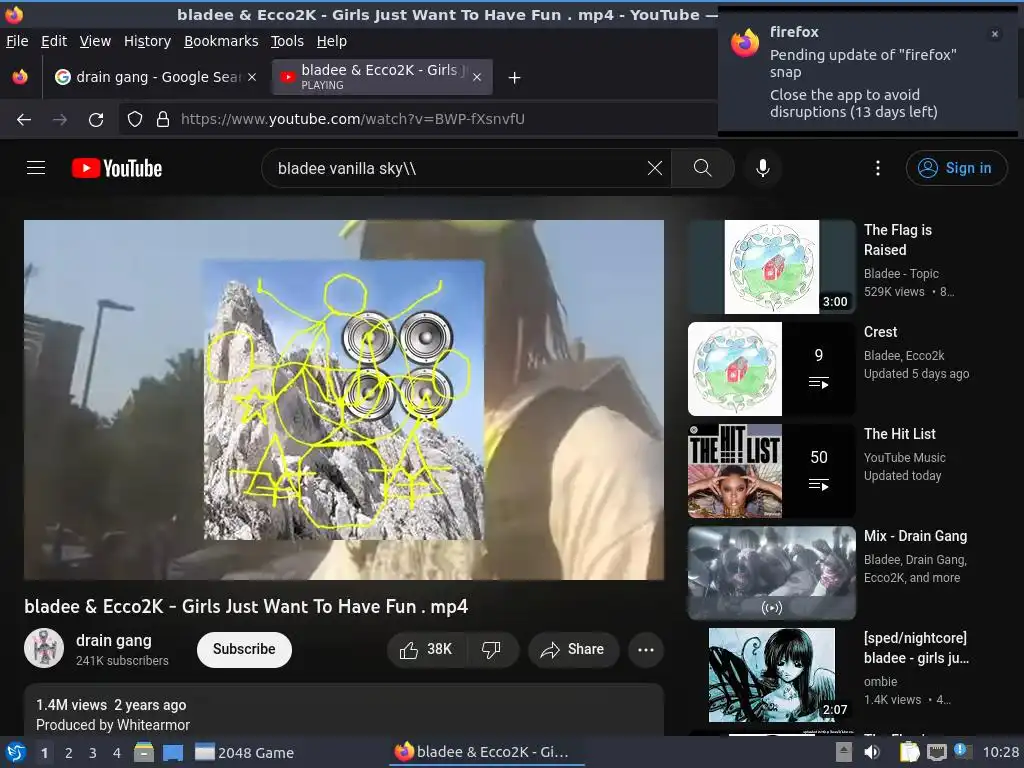This screenshot has height=768, width=1024.
Task: Switch to workspace 3 in pager
Action: (x=93, y=753)
